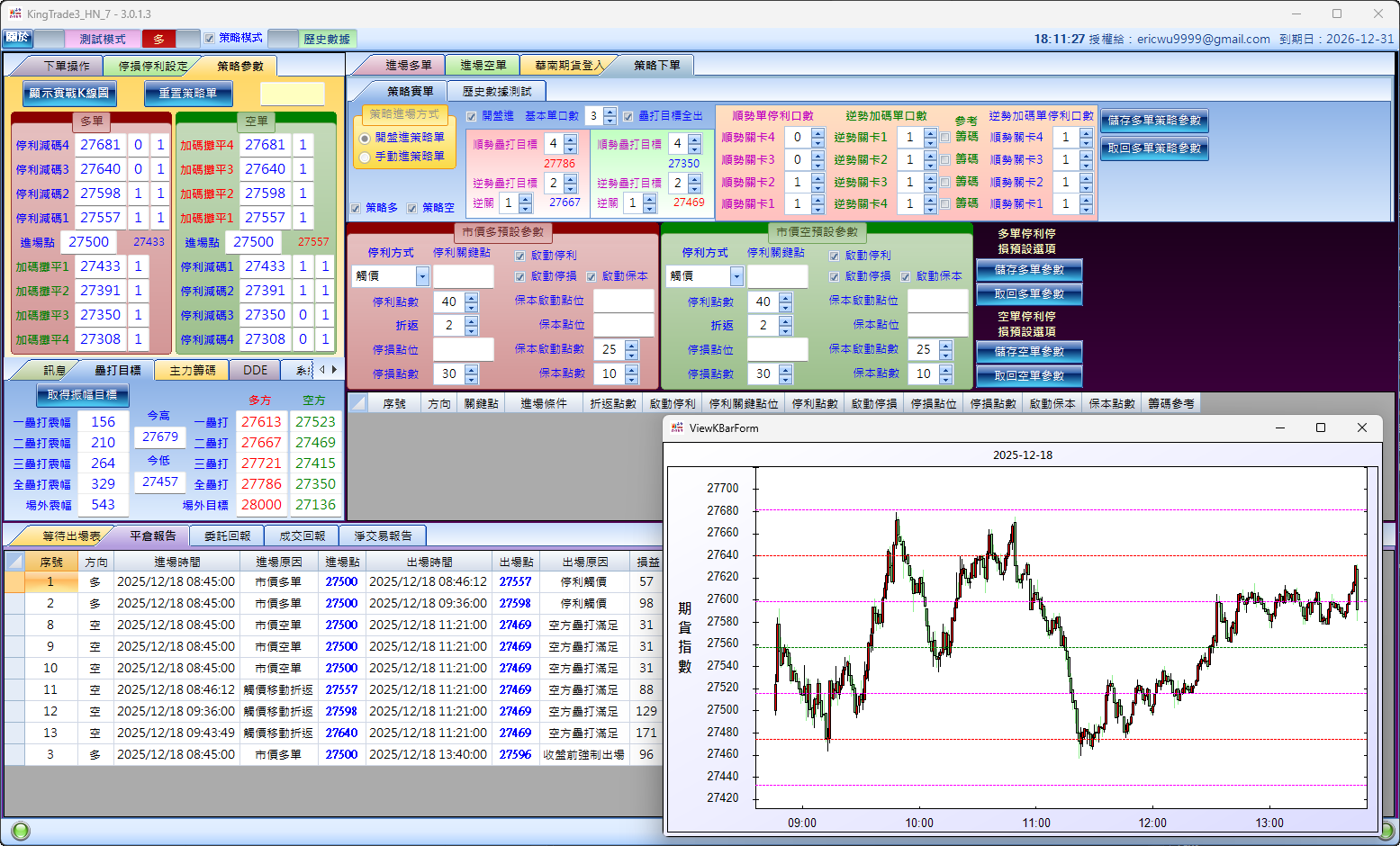
Task: Switch to the 歷史數據測試 tab
Action: coord(496,92)
